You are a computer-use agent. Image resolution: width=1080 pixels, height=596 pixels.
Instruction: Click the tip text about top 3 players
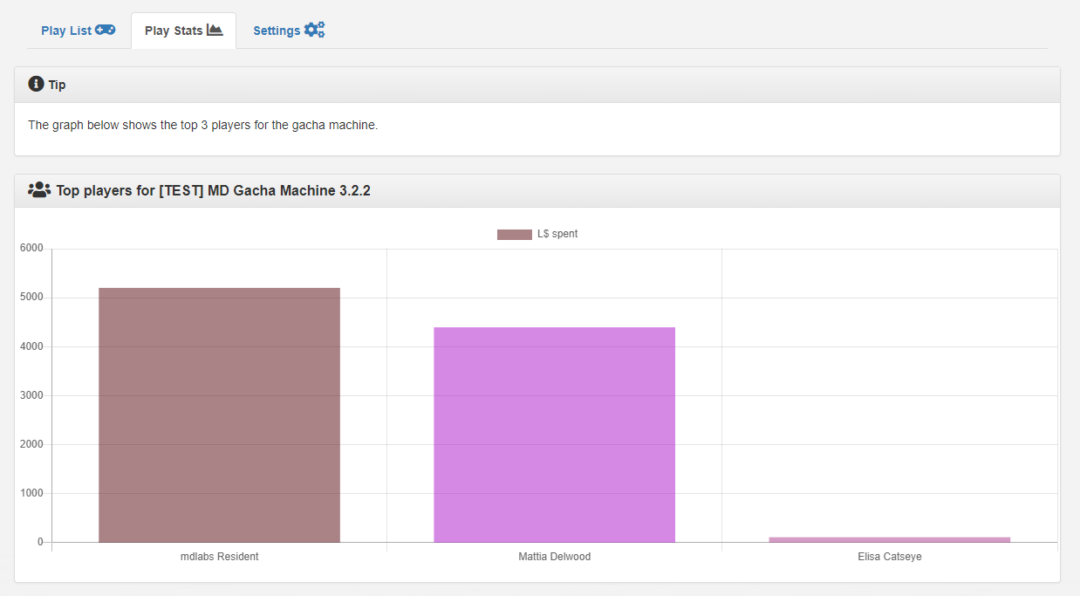(x=203, y=125)
